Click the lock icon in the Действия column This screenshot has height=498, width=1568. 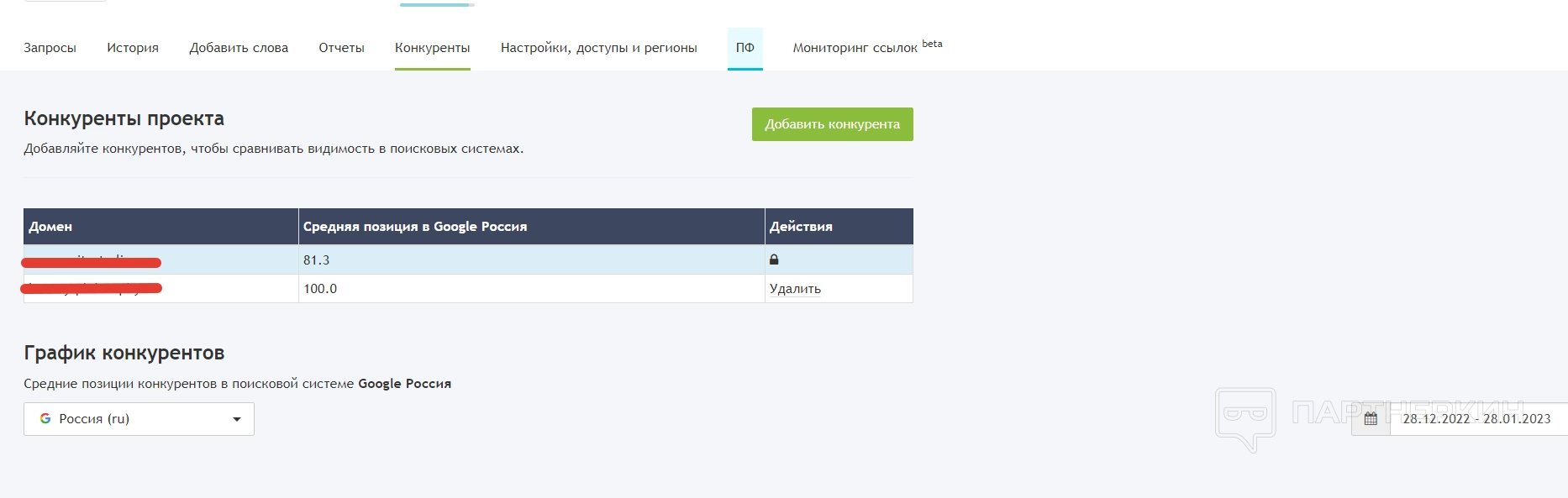pyautogui.click(x=774, y=259)
